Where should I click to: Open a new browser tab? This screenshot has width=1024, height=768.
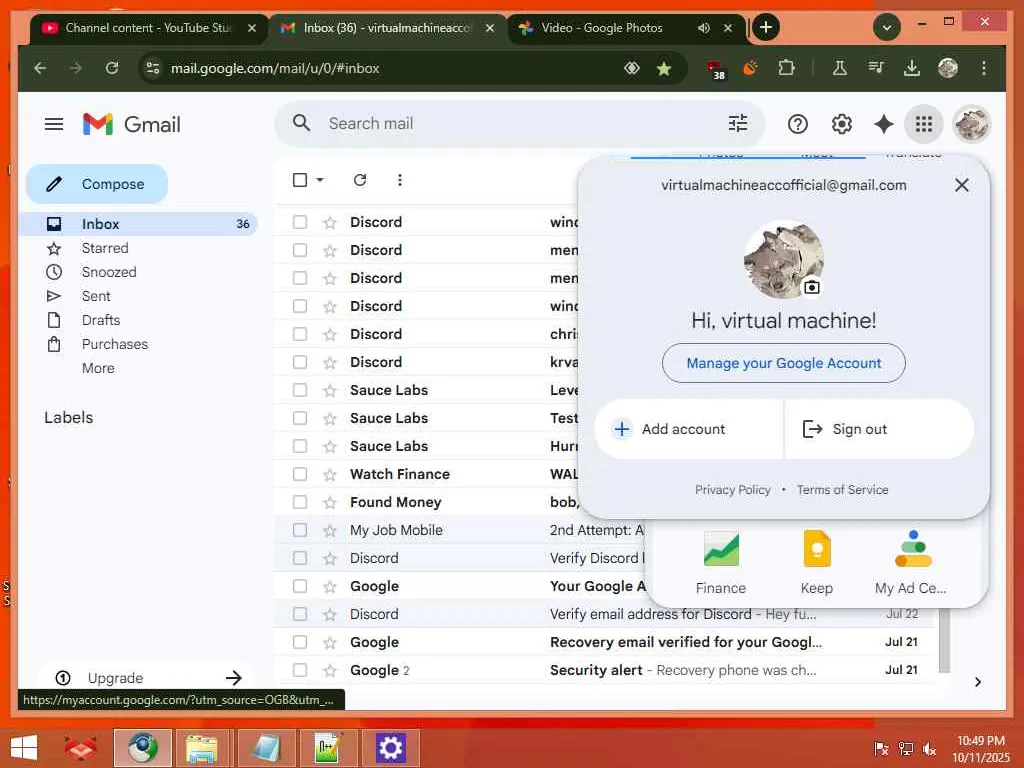click(766, 27)
